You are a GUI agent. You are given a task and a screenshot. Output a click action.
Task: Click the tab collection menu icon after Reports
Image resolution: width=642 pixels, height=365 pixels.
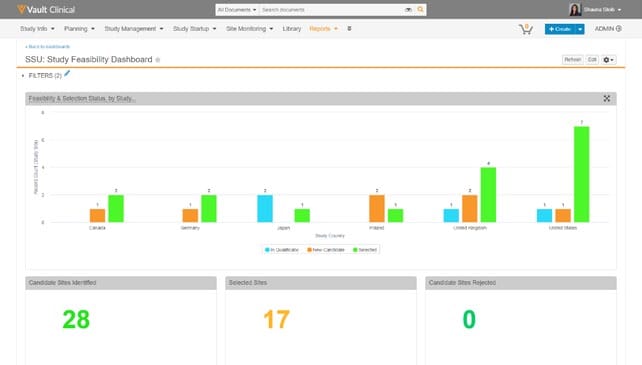pyautogui.click(x=349, y=29)
